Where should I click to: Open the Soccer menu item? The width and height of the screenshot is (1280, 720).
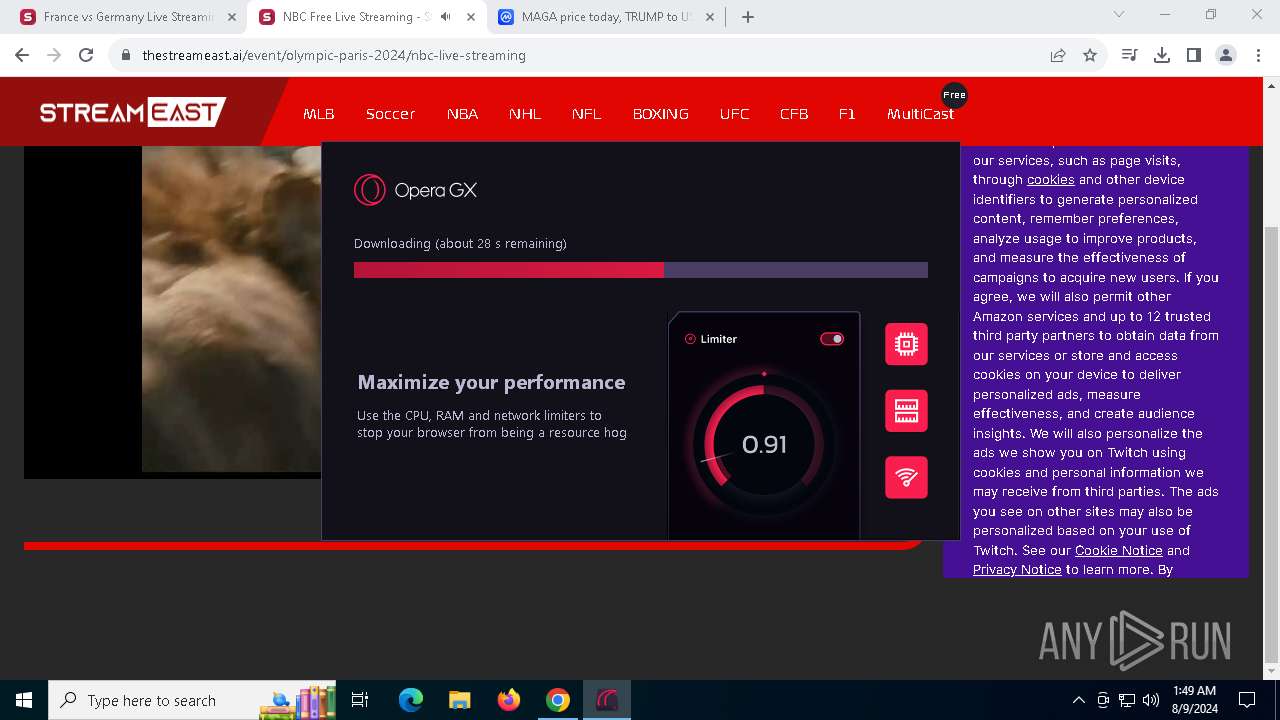[x=390, y=114]
